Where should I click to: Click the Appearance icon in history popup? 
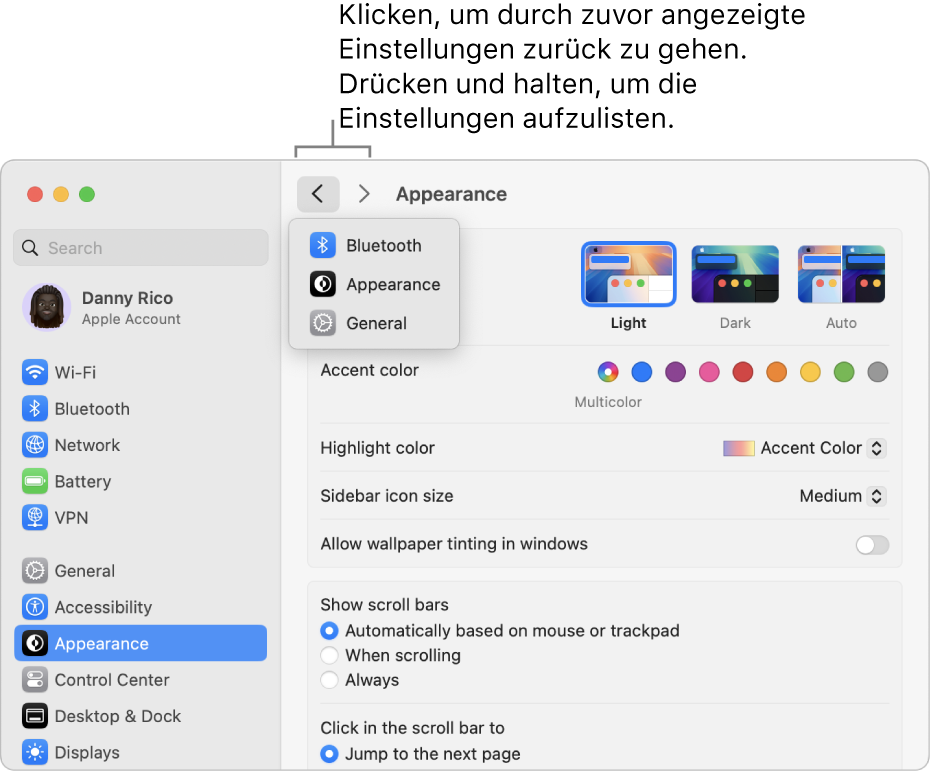pyautogui.click(x=323, y=284)
